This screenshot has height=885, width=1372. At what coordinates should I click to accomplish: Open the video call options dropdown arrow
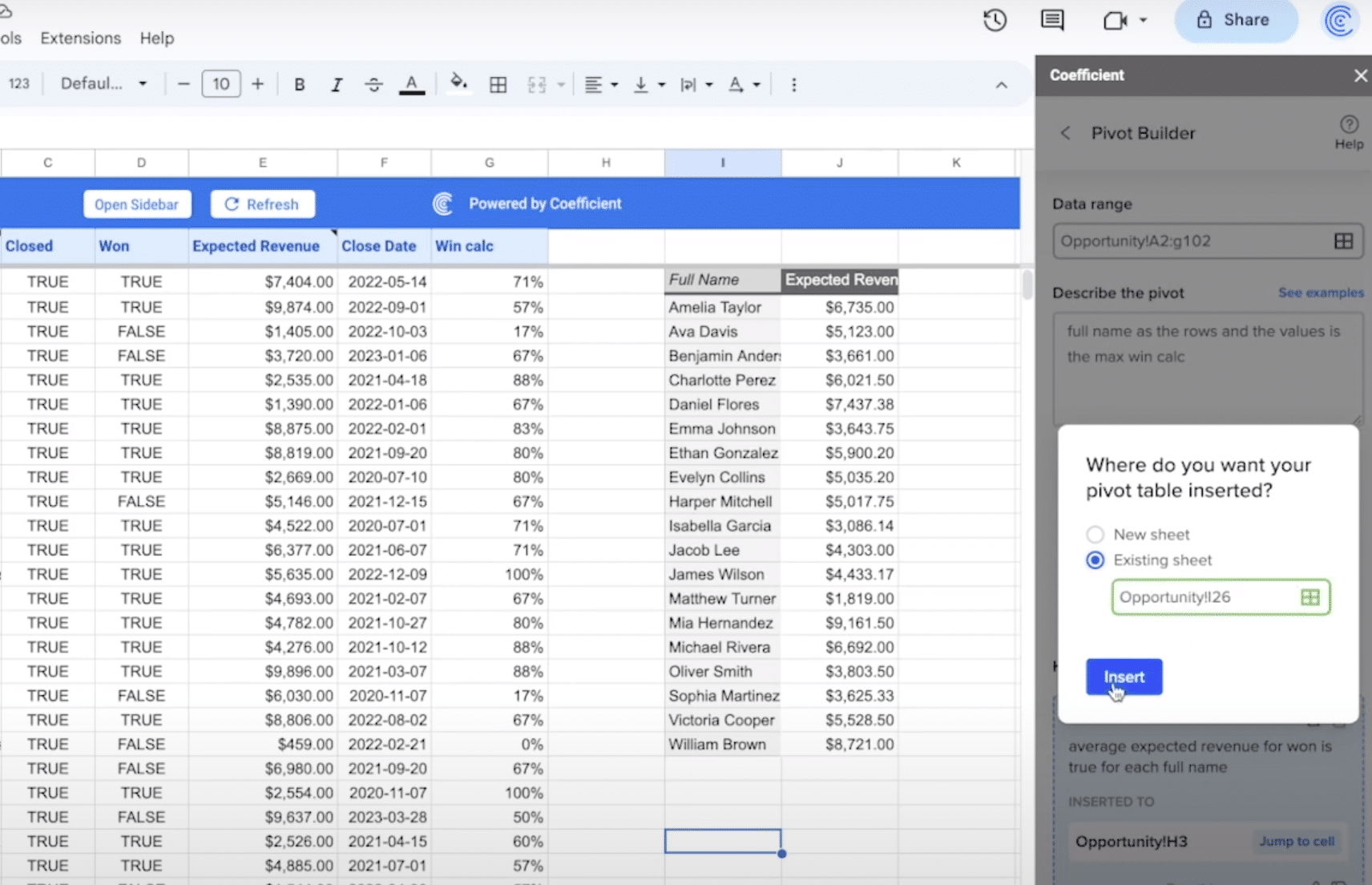pos(1143,20)
